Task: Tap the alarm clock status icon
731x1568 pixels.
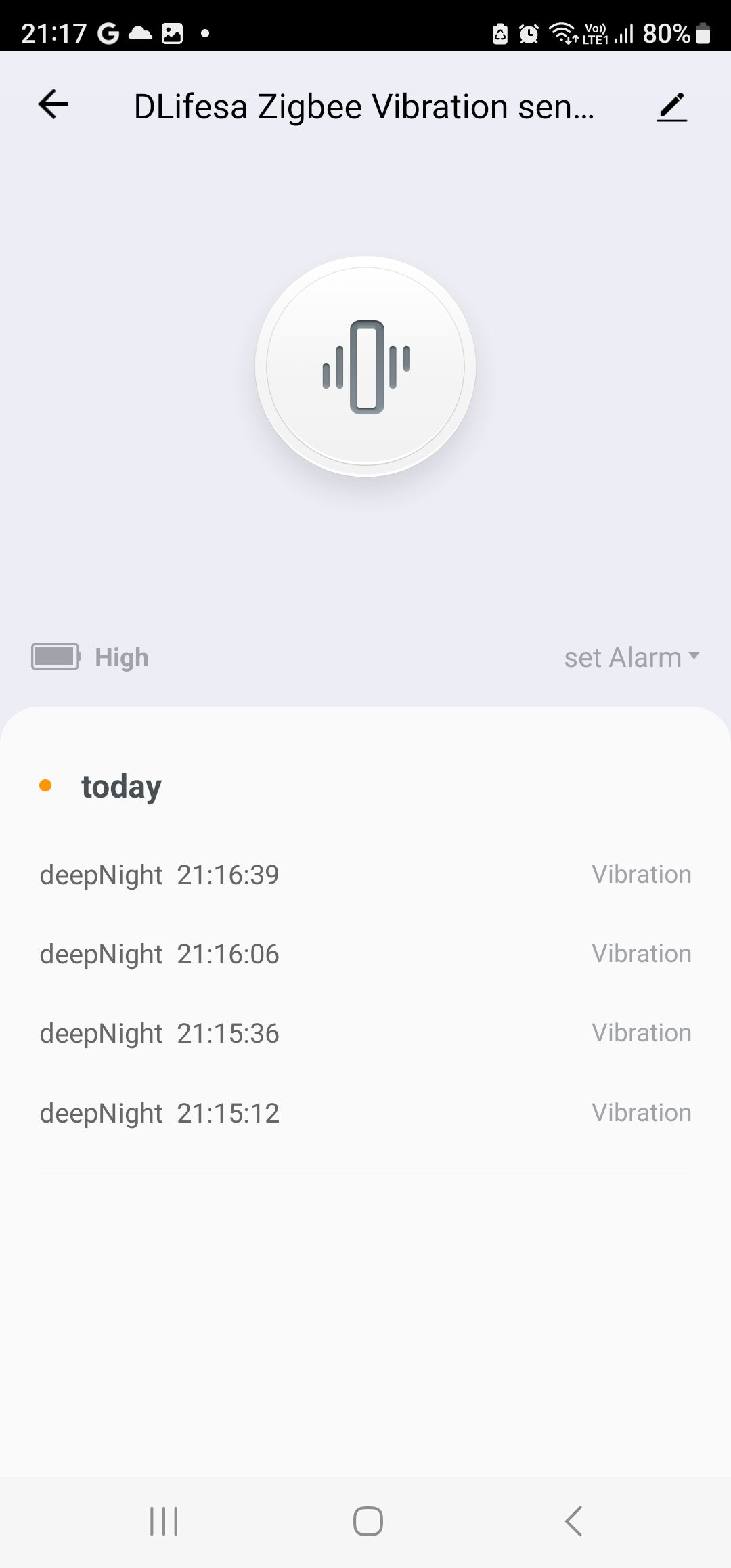Action: (529, 33)
